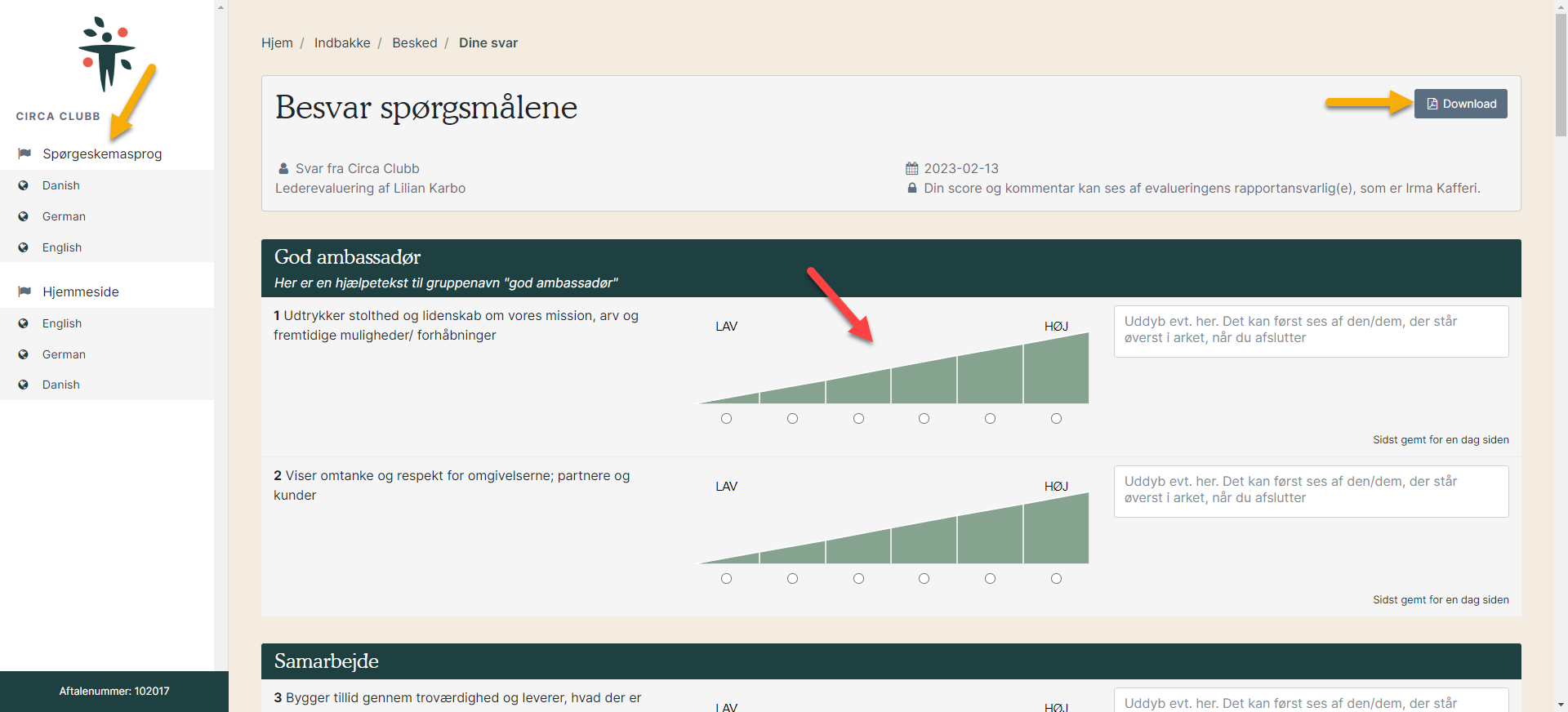Click globe icon next to Danish under Spørgeskemasprog

pyautogui.click(x=24, y=185)
